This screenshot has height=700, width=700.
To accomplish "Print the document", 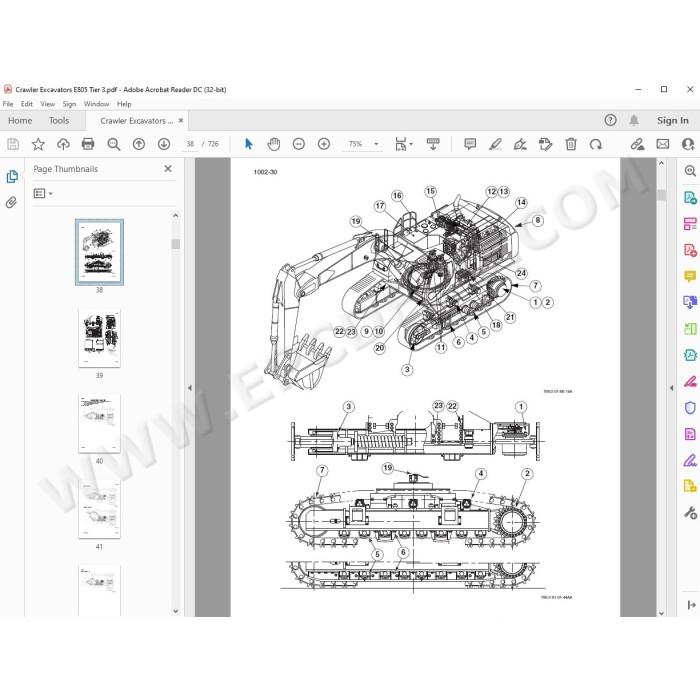I will coord(88,144).
